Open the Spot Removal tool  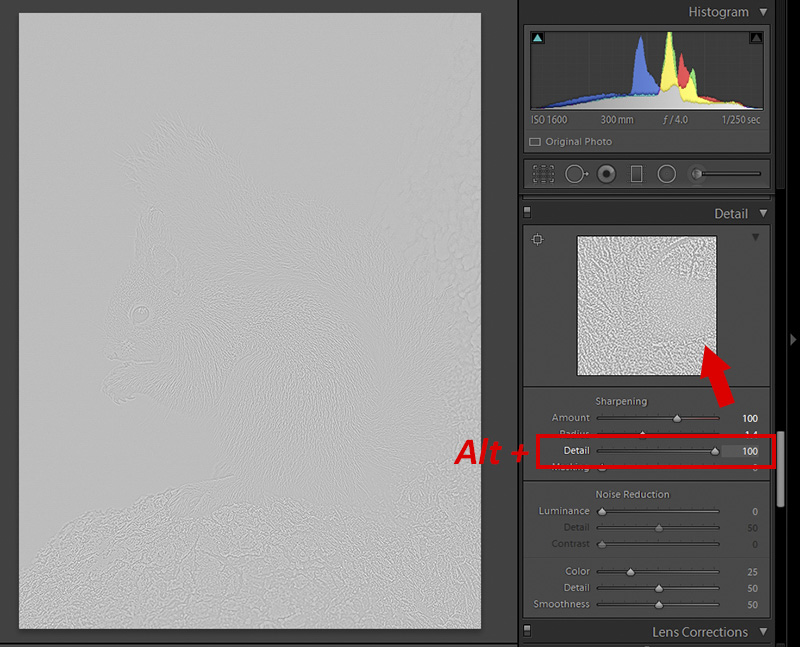point(575,173)
